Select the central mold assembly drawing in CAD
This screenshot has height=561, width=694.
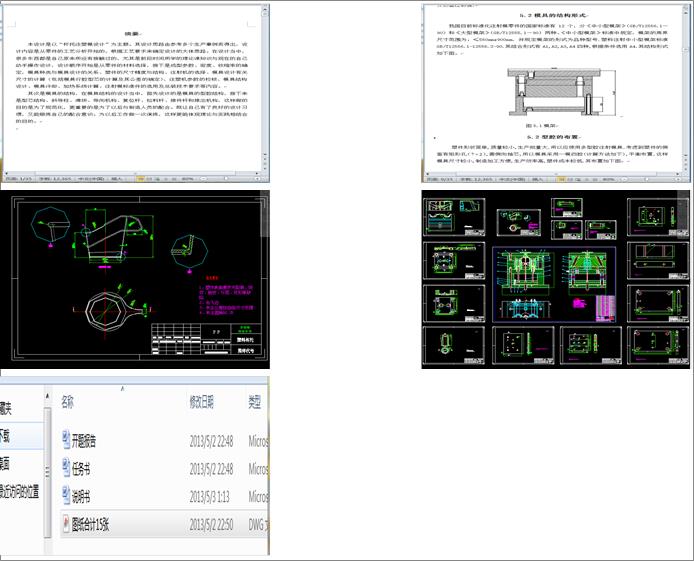point(554,284)
